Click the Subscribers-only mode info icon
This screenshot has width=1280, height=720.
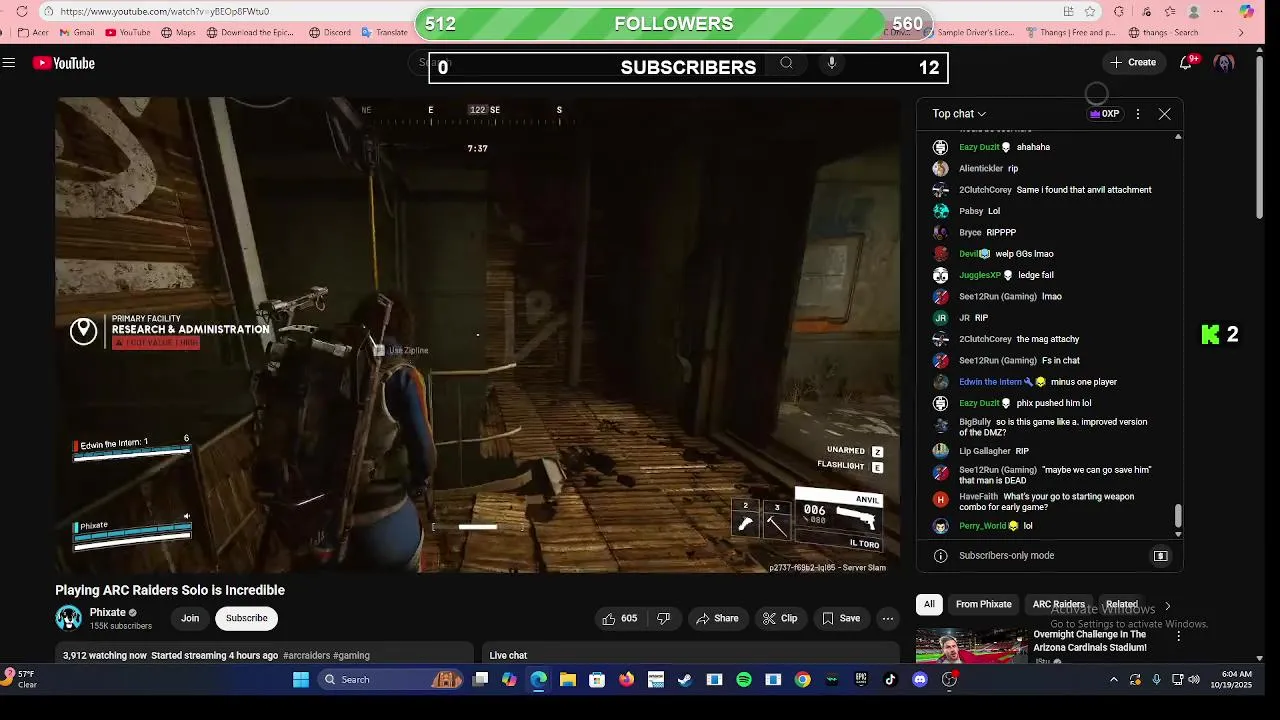click(x=940, y=556)
